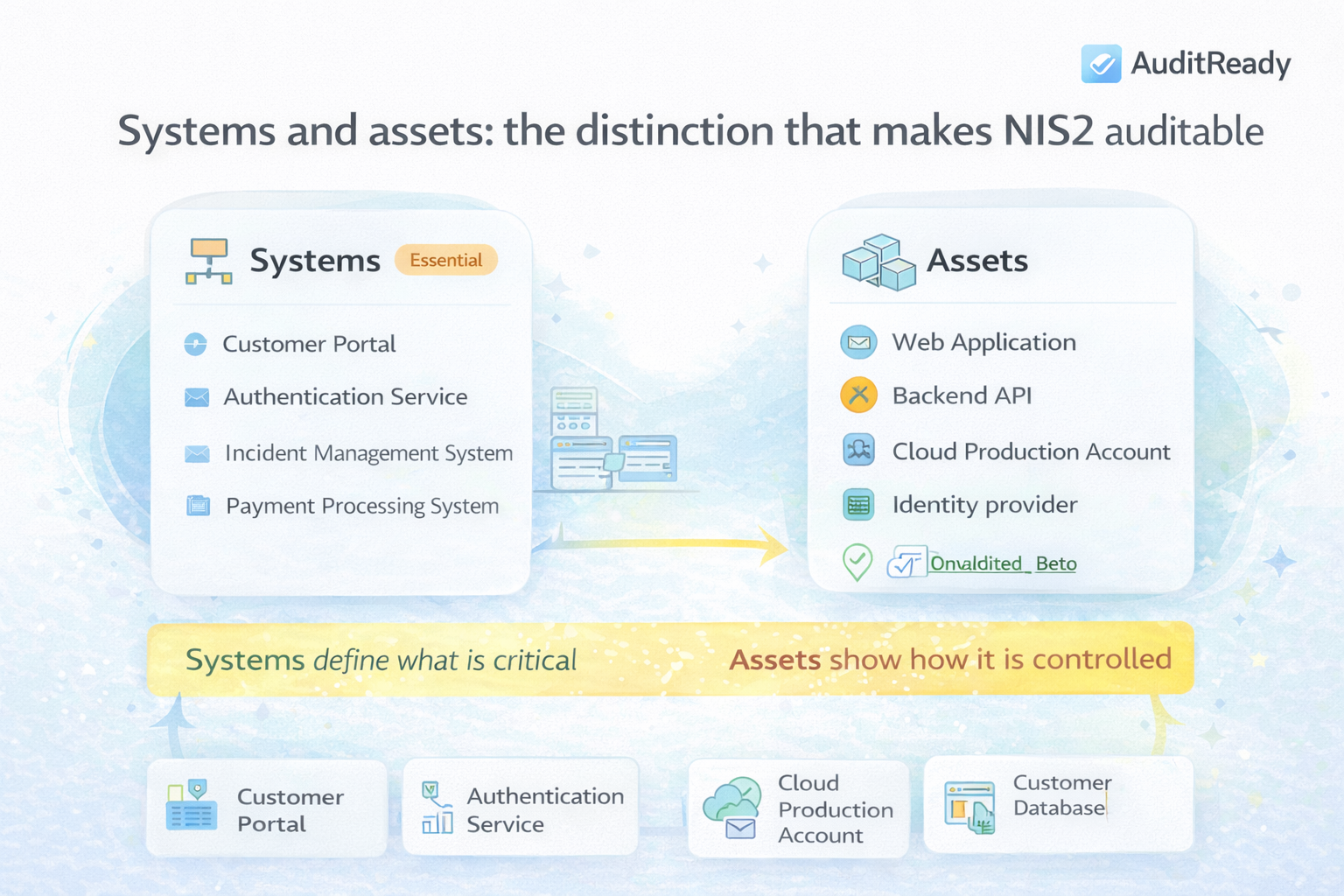This screenshot has width=1344, height=896.
Task: Select Customer Portal in Systems list
Action: pos(308,344)
